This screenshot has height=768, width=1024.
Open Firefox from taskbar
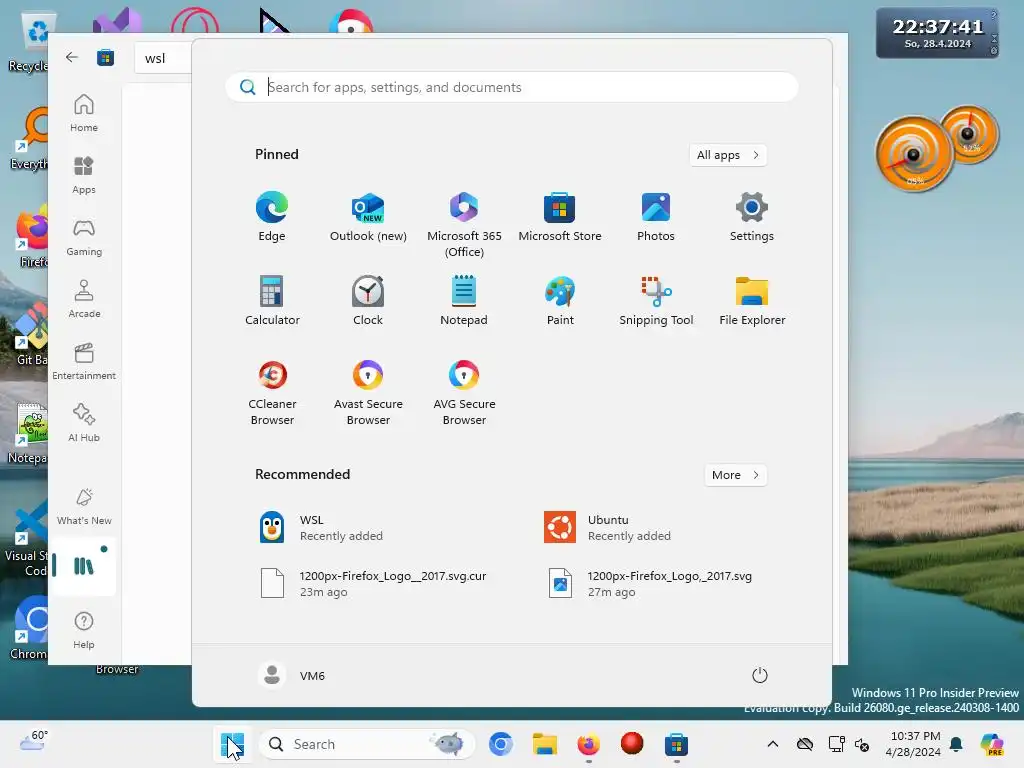tap(588, 744)
